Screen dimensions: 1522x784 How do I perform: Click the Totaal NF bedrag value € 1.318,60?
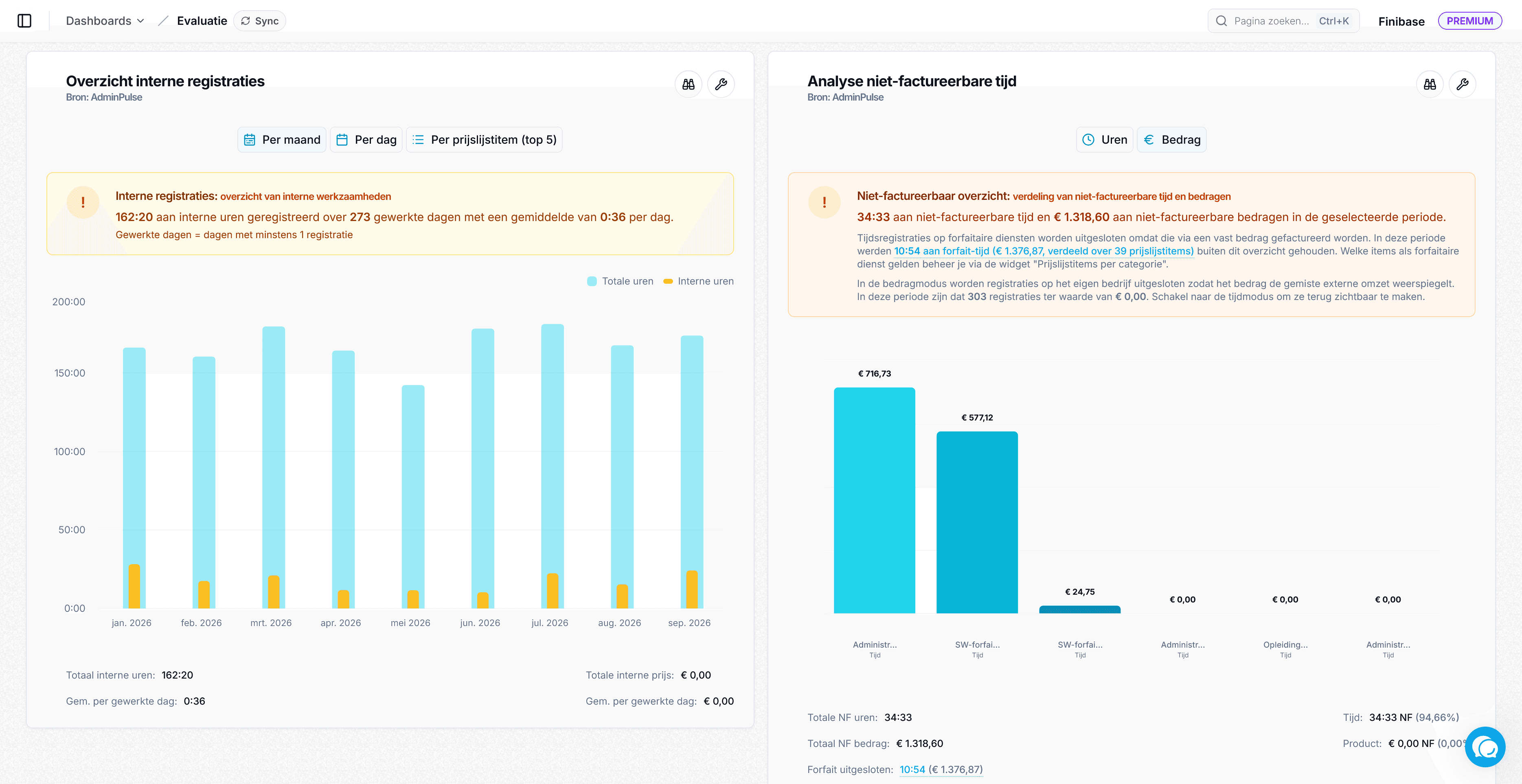tap(919, 743)
